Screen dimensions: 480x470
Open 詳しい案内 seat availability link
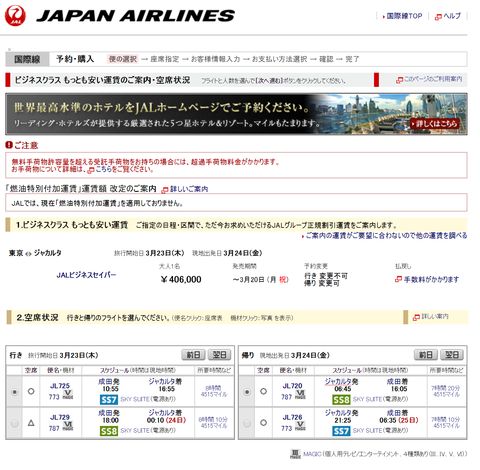pos(435,316)
